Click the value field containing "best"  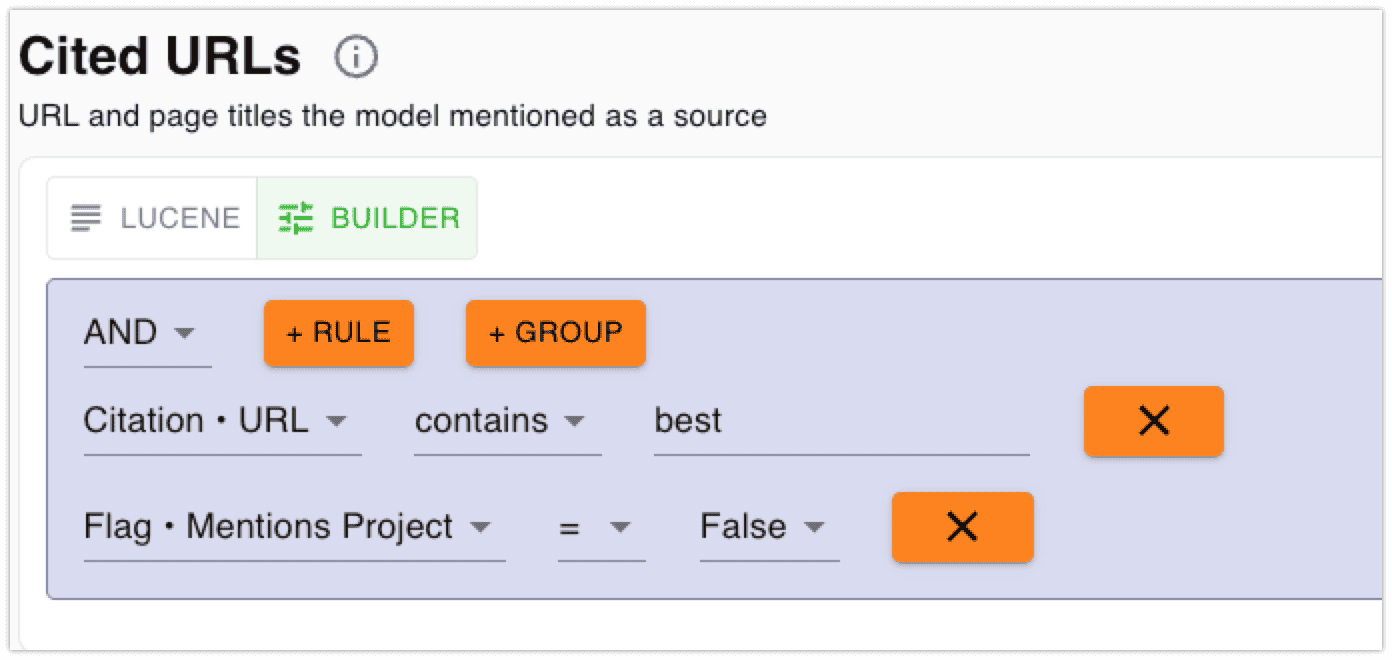click(x=840, y=421)
